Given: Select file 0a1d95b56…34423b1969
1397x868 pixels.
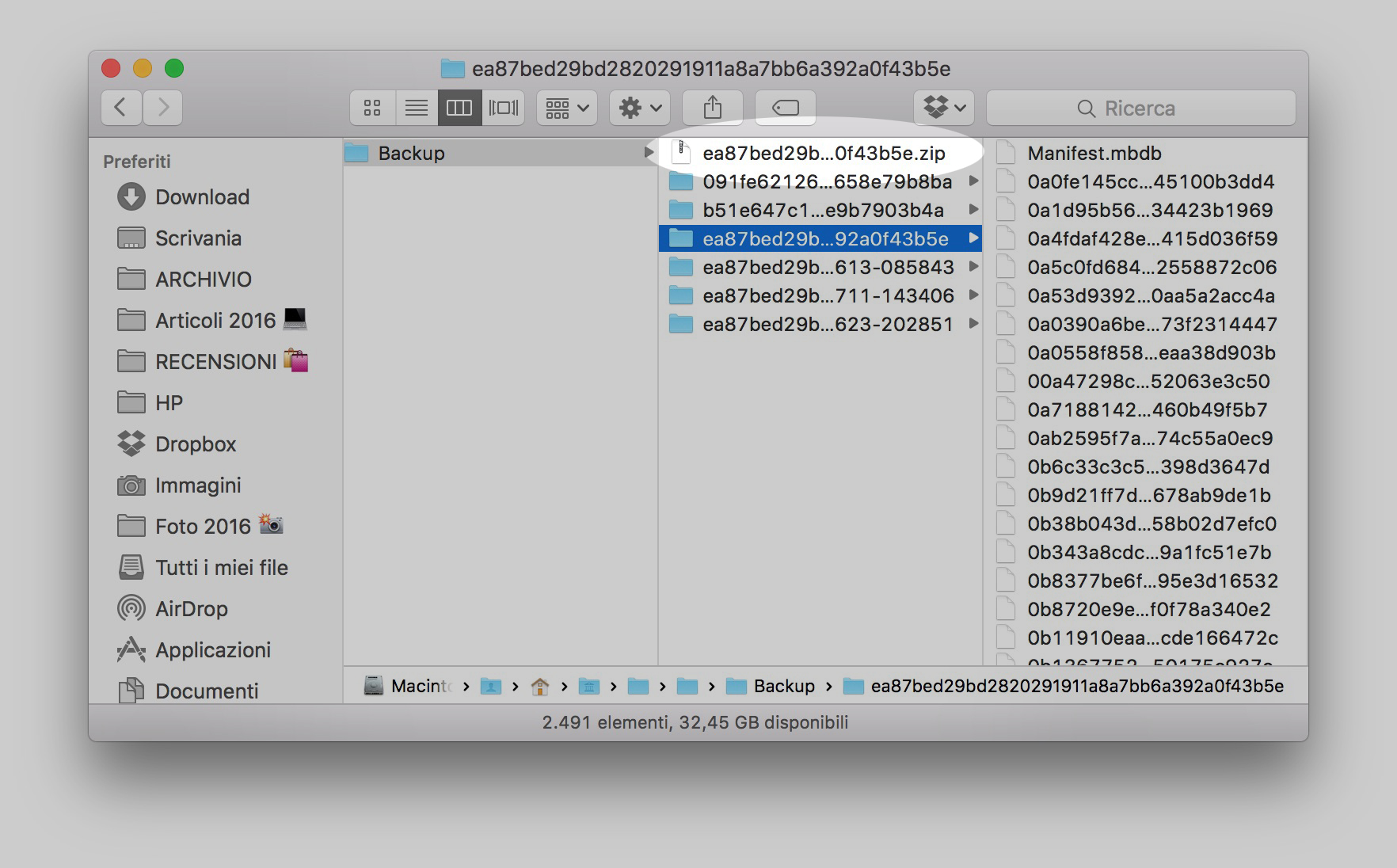Looking at the screenshot, I should [1145, 210].
